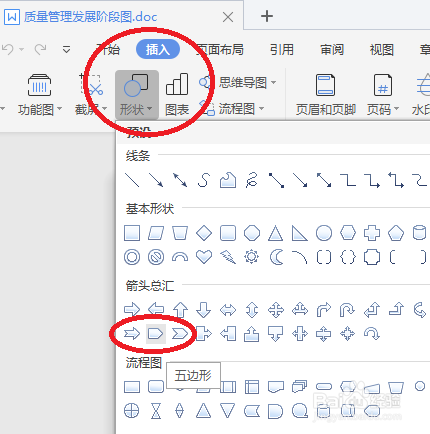Image resolution: width=430 pixels, height=434 pixels.
Task: Select the lightning bolt shape
Action: [228, 257]
